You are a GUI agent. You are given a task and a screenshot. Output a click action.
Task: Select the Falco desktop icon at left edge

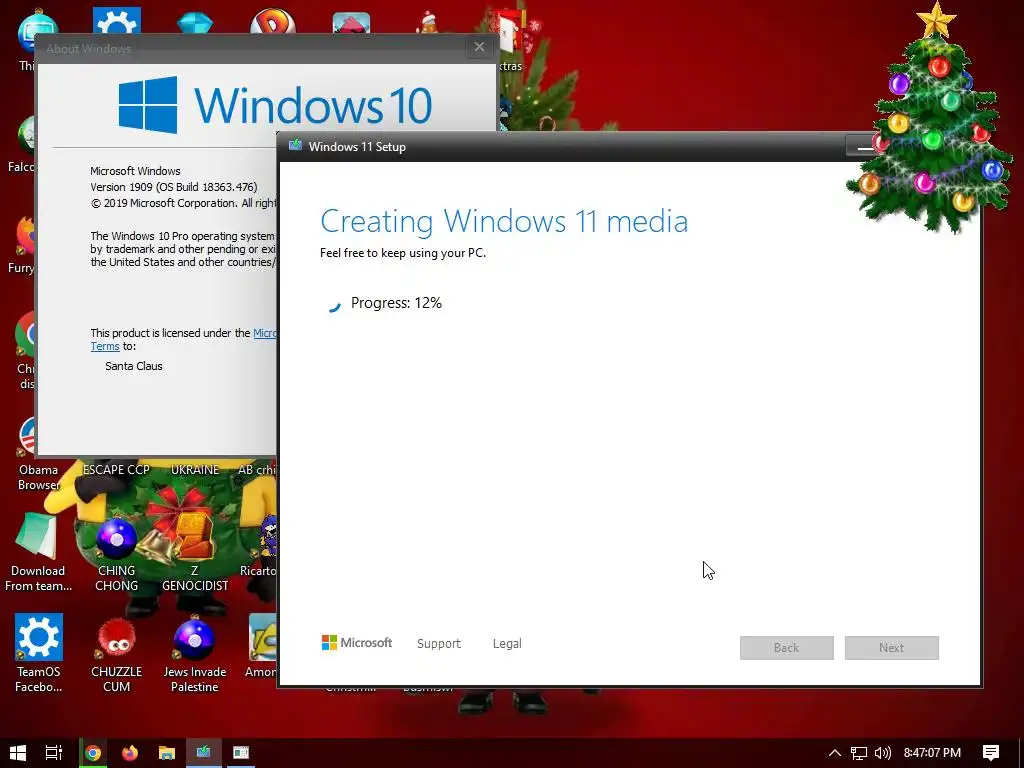[22, 145]
